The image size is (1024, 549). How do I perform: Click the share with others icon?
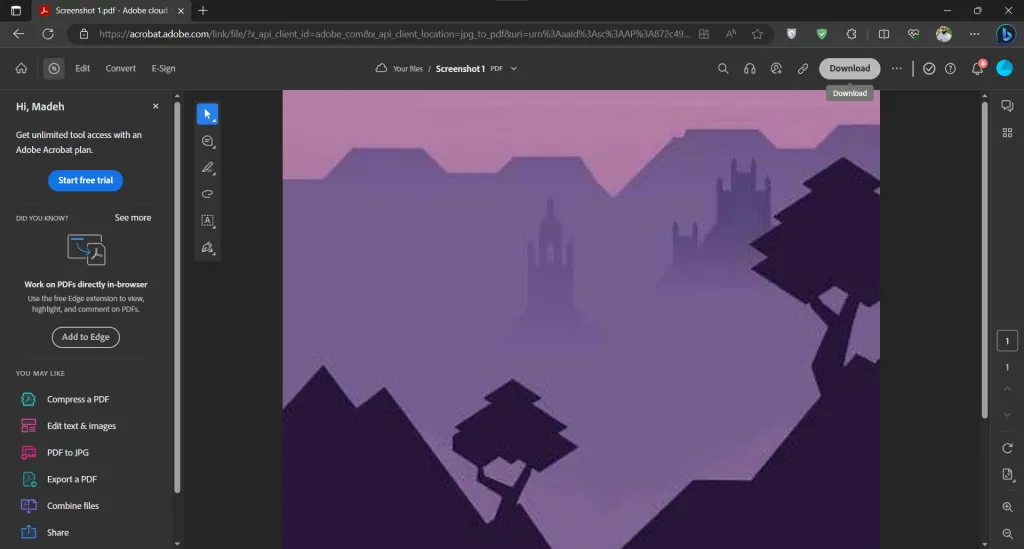pyautogui.click(x=776, y=69)
